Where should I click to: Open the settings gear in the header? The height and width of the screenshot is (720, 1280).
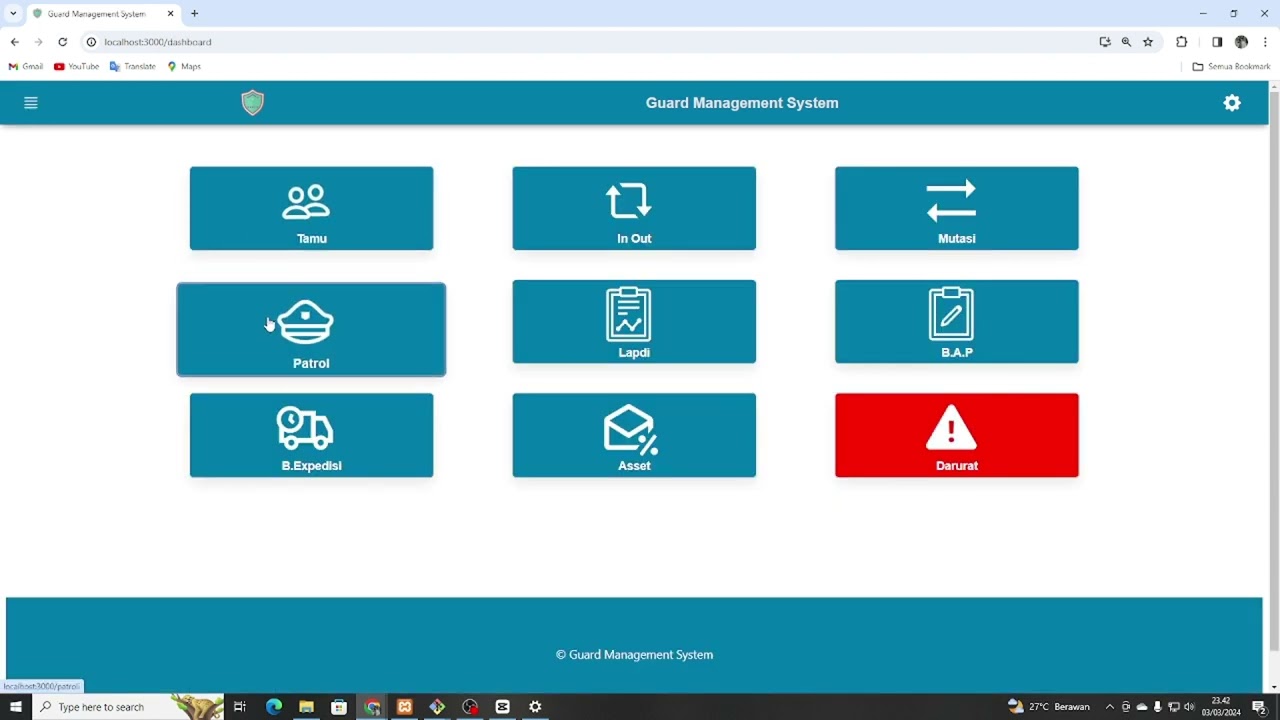coord(1232,103)
